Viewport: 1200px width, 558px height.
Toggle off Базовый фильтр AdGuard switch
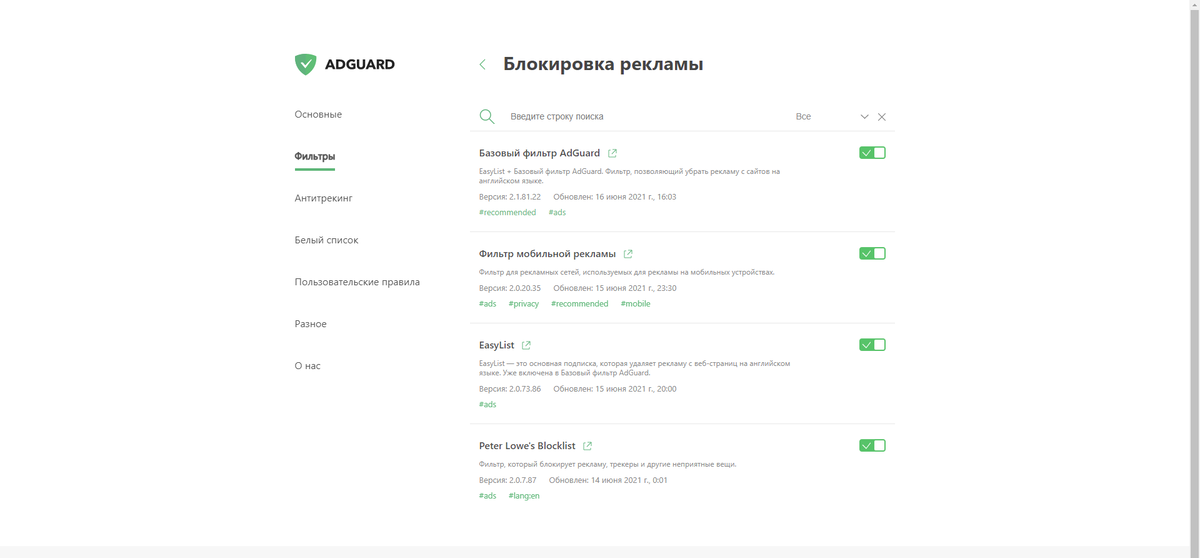(872, 153)
